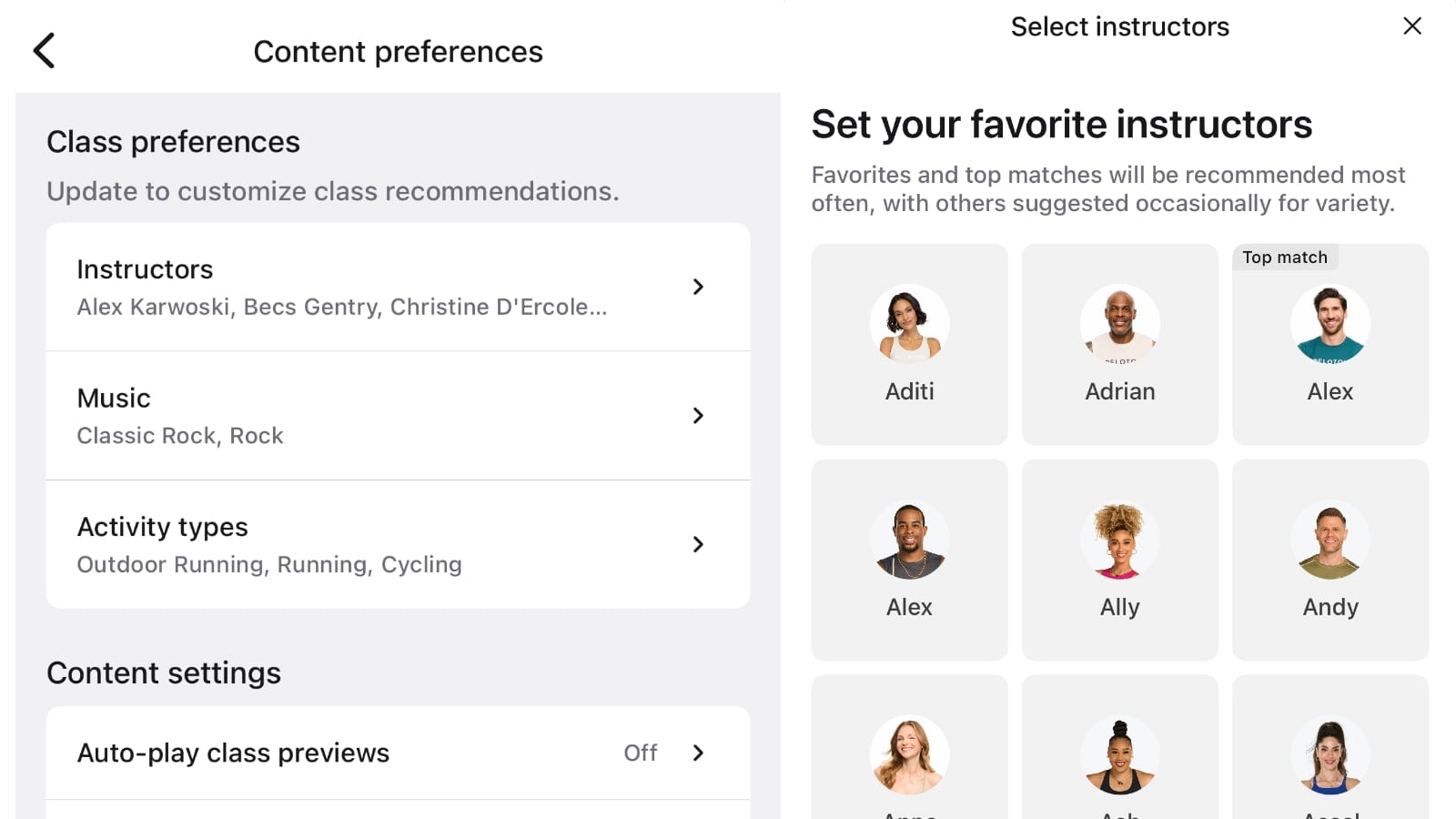The width and height of the screenshot is (1456, 819).
Task: Select Adrian's instructor avatar
Action: [1119, 324]
